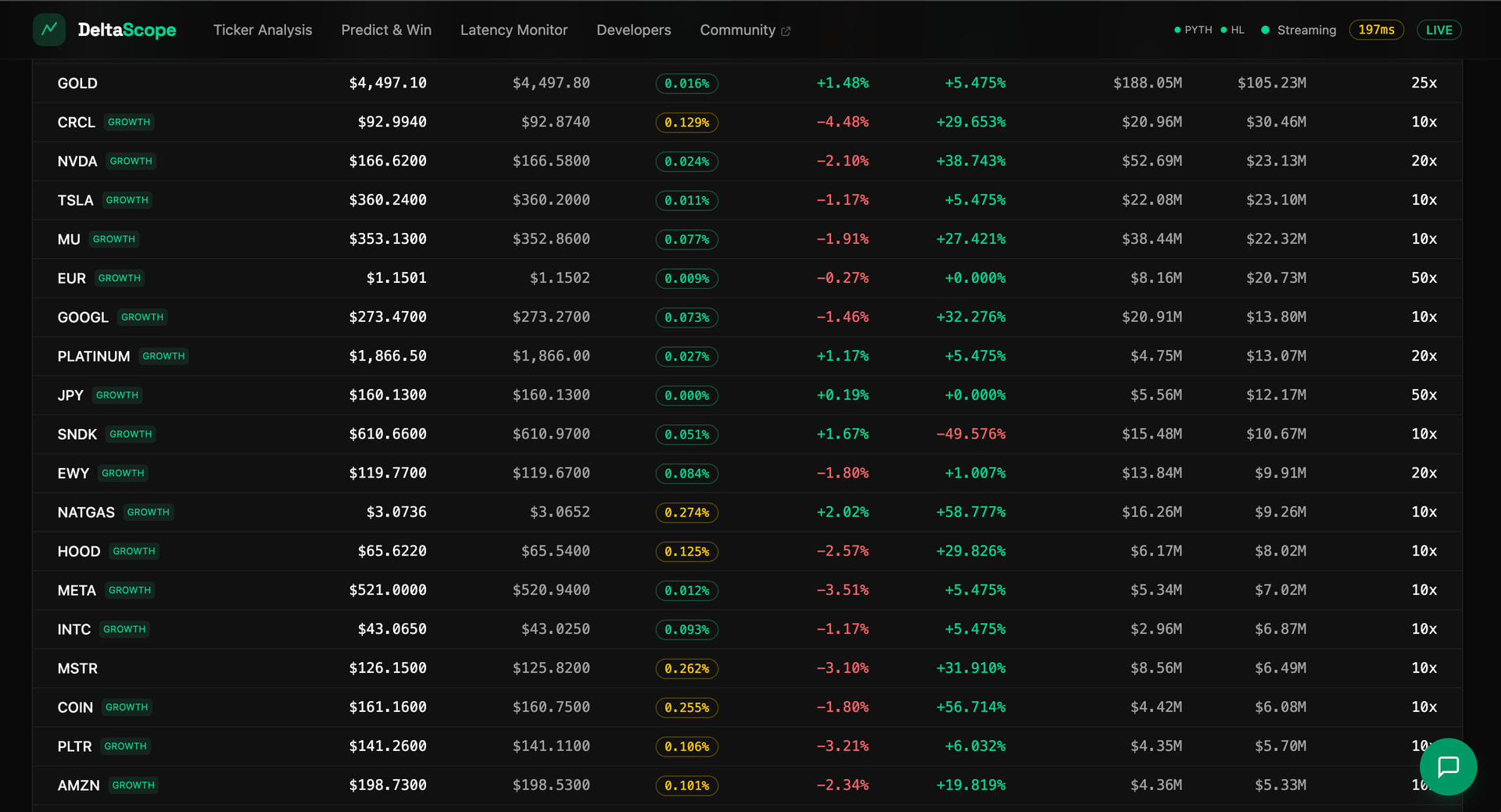Select the MSTR ticker symbol

click(x=77, y=669)
